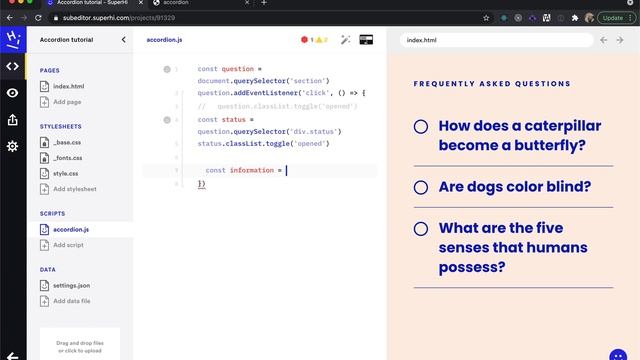Viewport: 640px width, 360px height.
Task: Open the chat help bubble
Action: (618, 356)
